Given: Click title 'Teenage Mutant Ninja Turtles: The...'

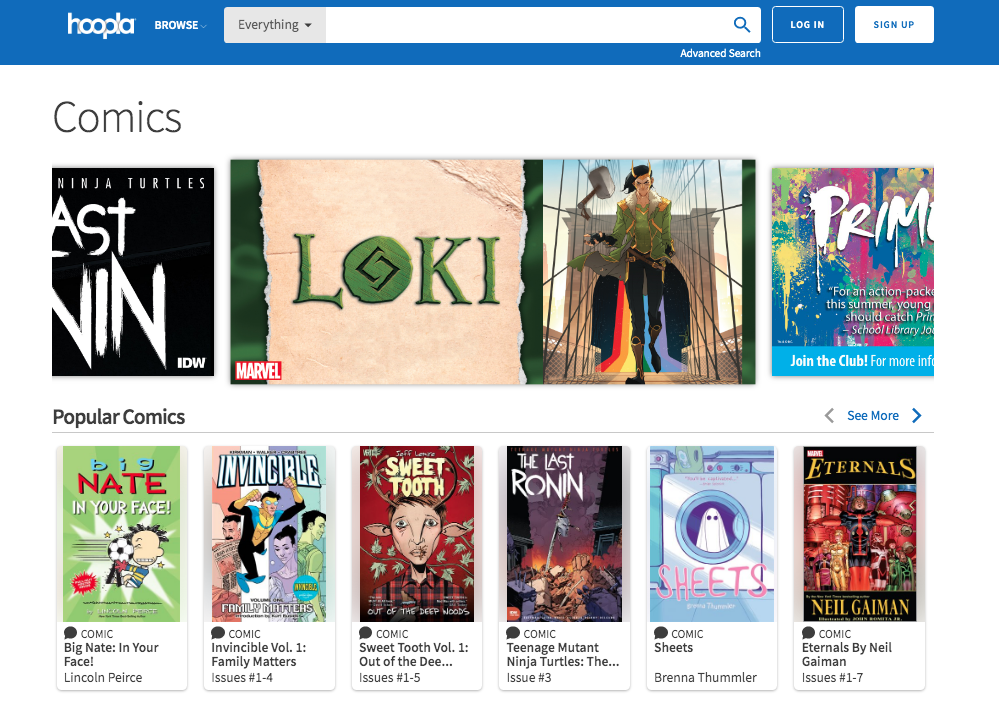Looking at the screenshot, I should [563, 655].
